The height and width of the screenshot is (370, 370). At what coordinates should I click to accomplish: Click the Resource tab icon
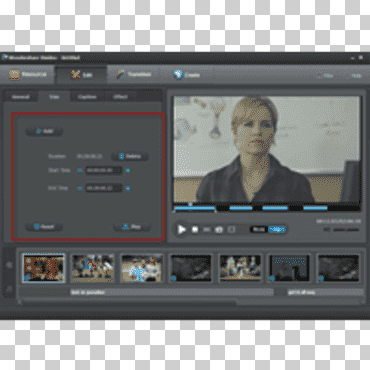pyautogui.click(x=14, y=74)
